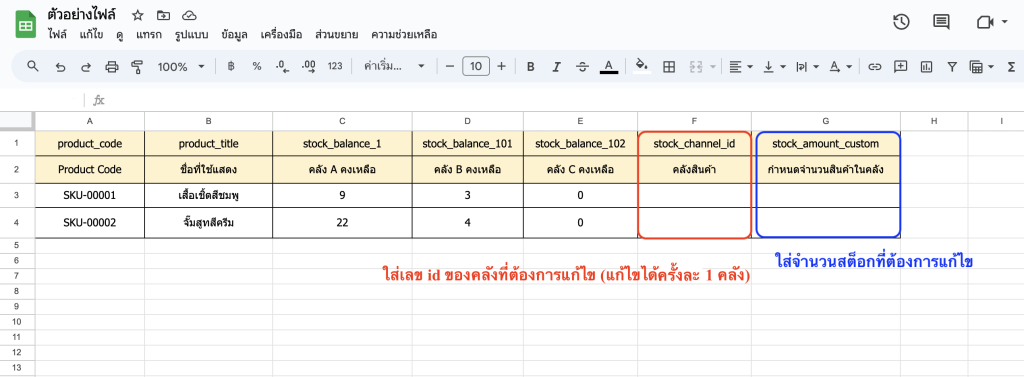
Task: Open the 100% zoom dropdown
Action: [x=181, y=66]
